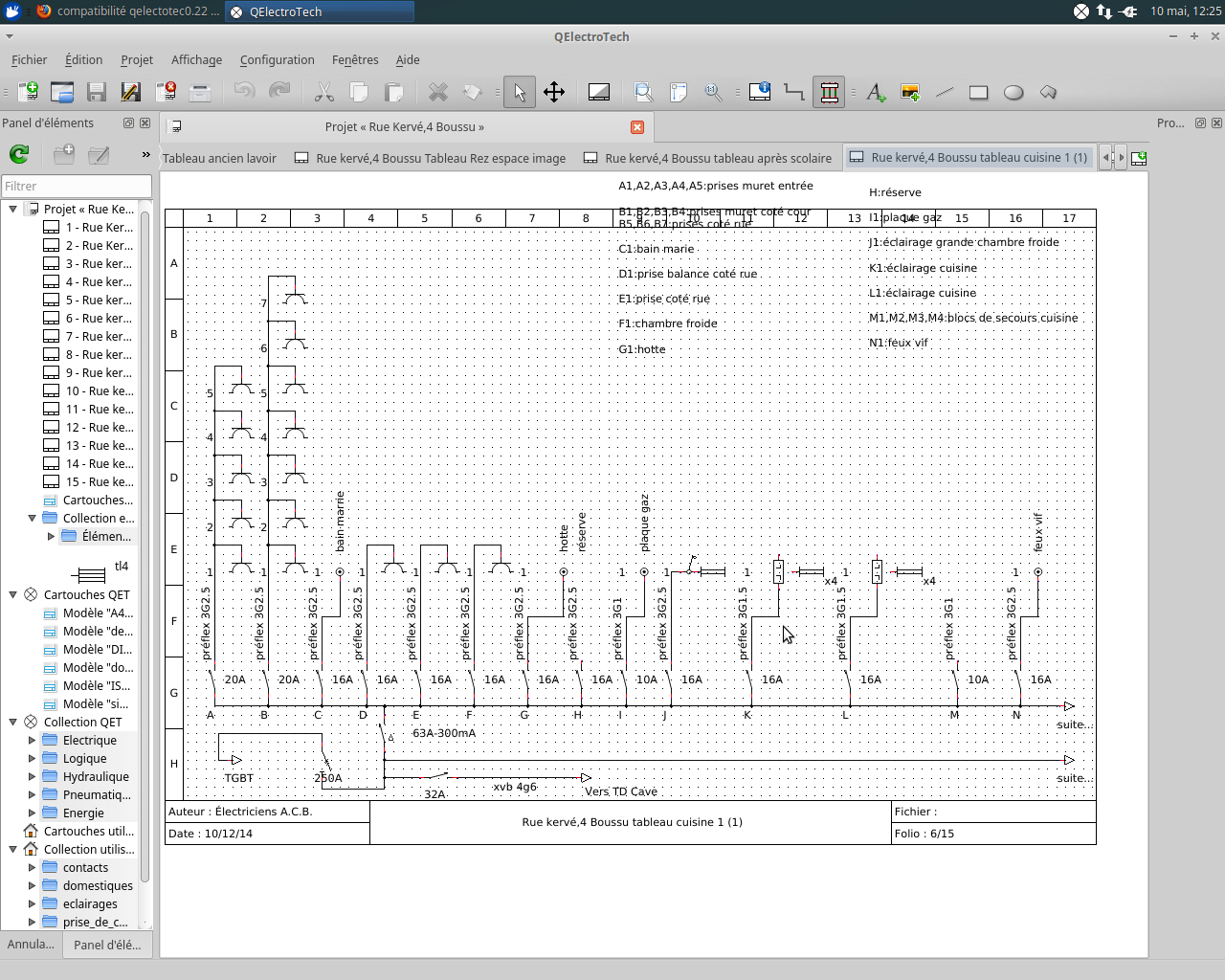The height and width of the screenshot is (980, 1225).
Task: Choose the ellipse drawing tool
Action: pos(1013,92)
